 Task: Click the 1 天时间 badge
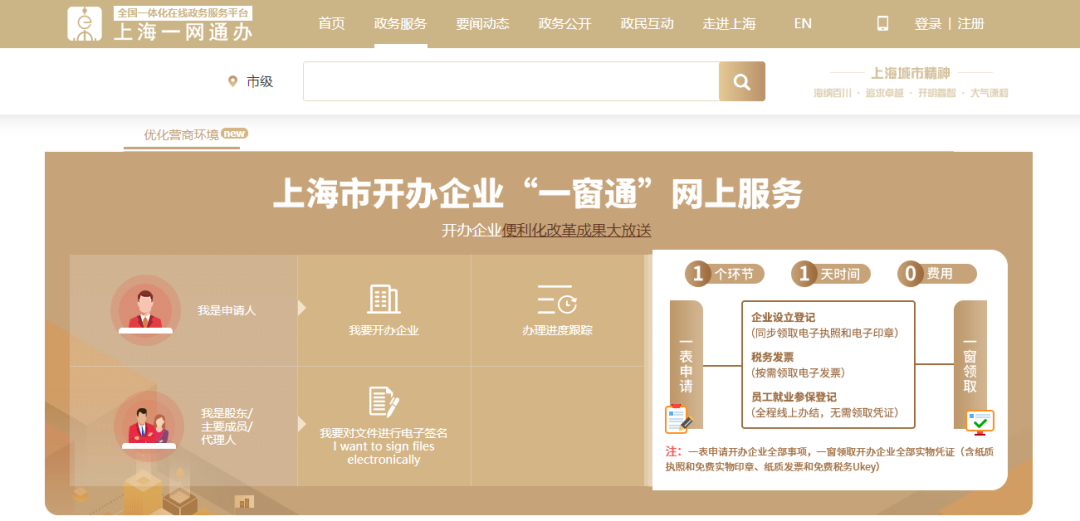click(x=831, y=274)
